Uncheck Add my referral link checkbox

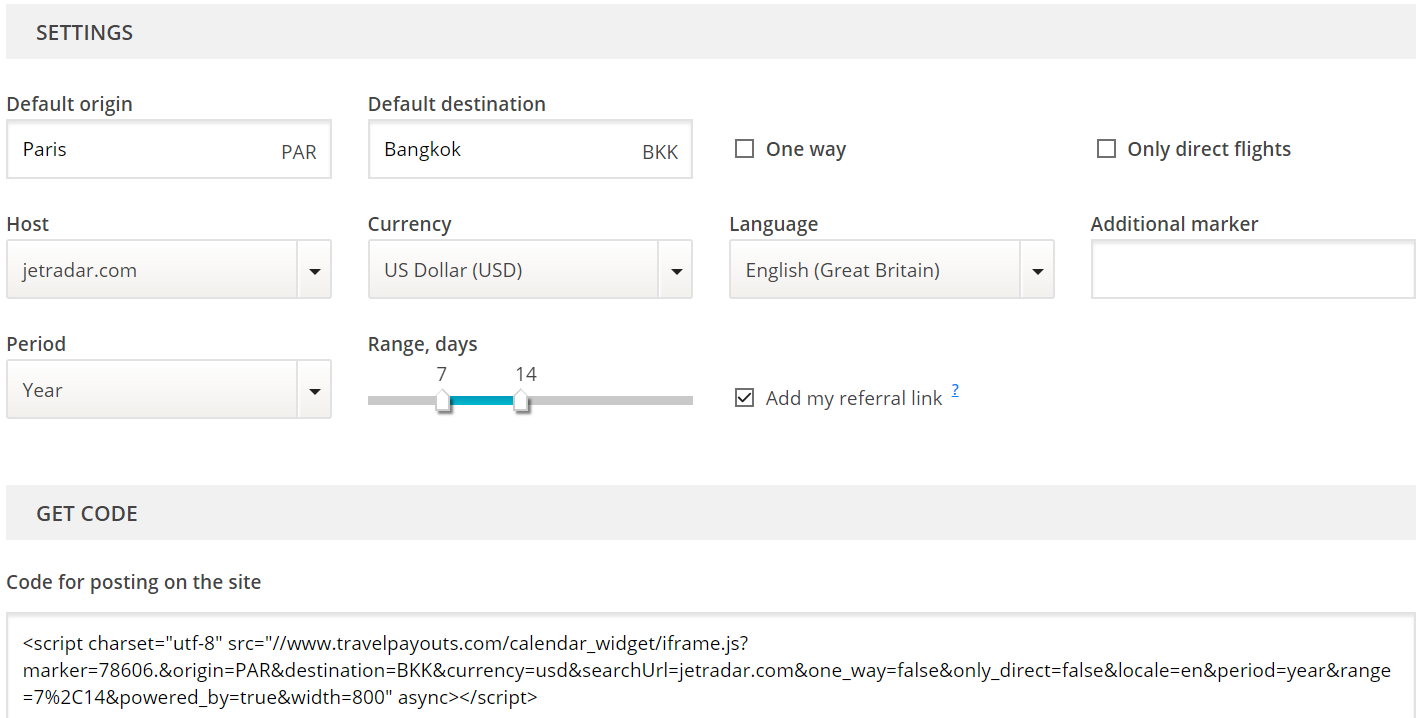pos(744,398)
